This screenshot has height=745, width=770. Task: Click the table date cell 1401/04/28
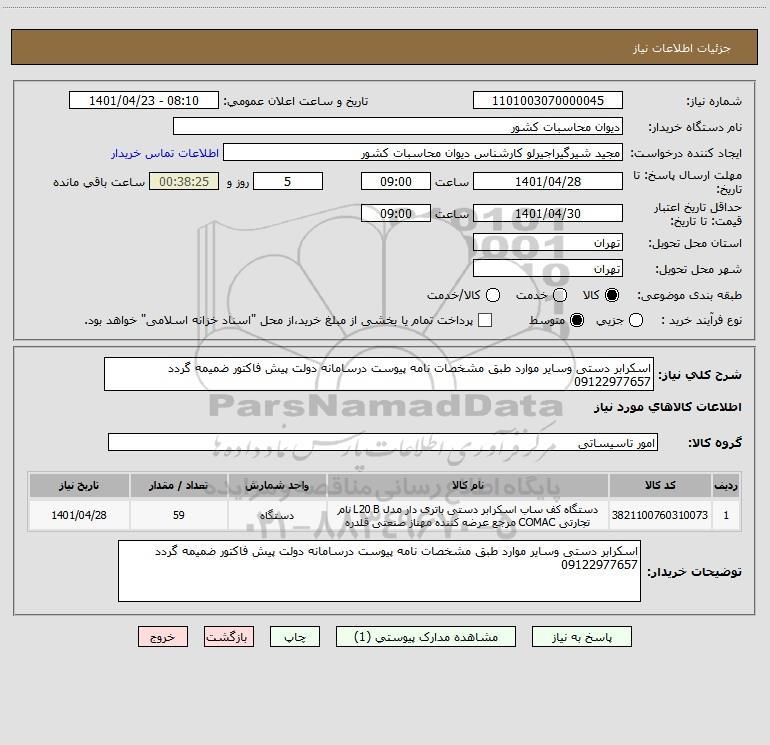coord(79,515)
